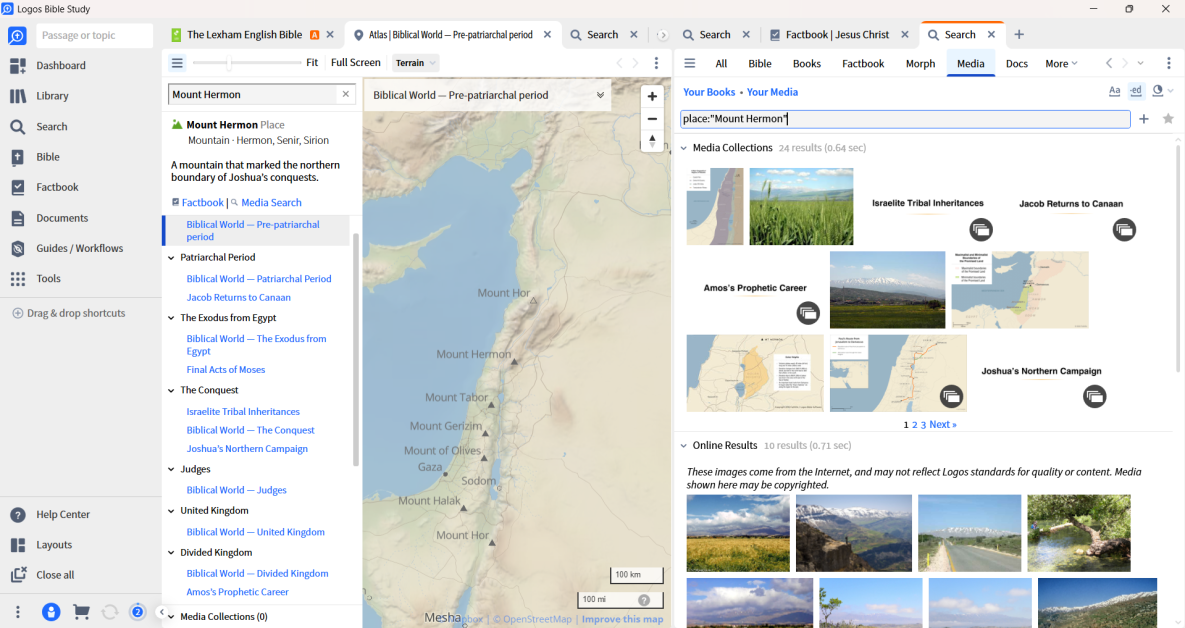Screen dimensions: 1185x628
Task: Open the Library panel icon
Action: pos(18,96)
